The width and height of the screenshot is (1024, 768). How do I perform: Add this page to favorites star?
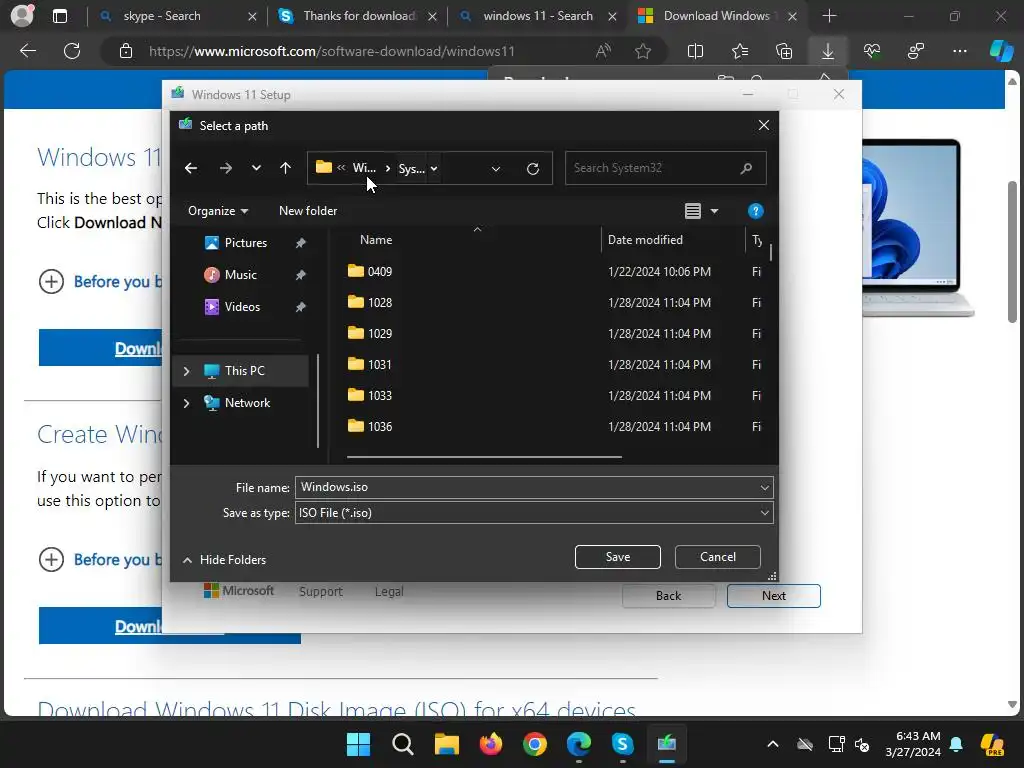coord(643,51)
